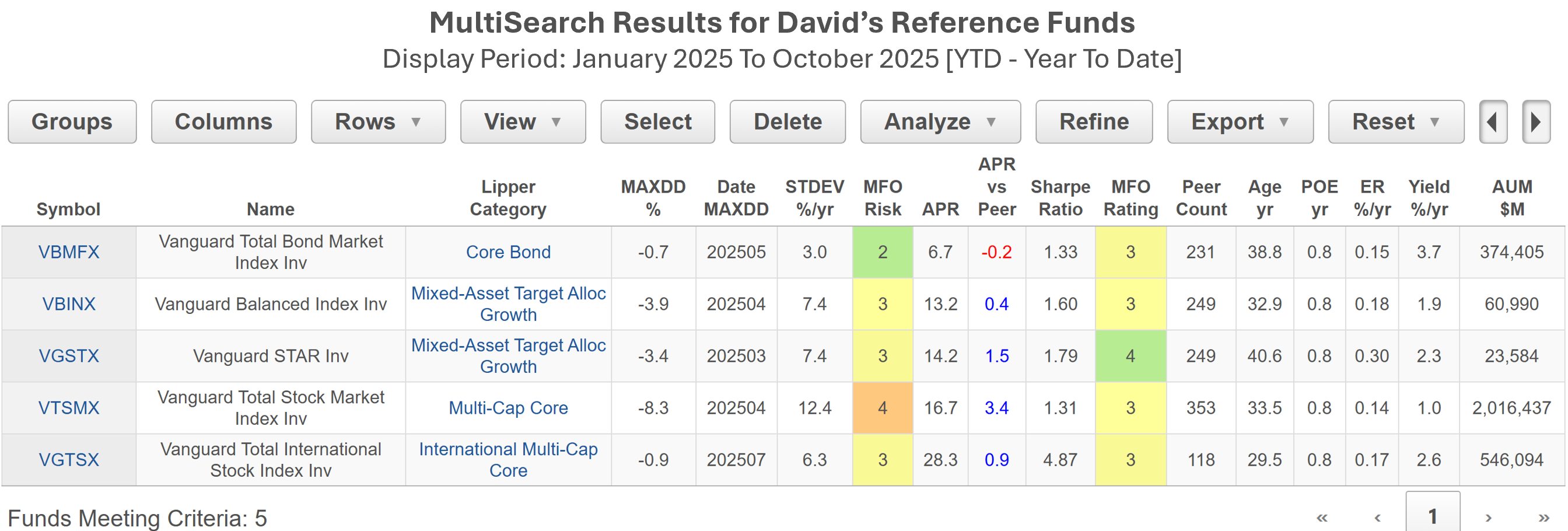Open the Rows dropdown menu
The height and width of the screenshot is (531, 1568).
point(378,122)
